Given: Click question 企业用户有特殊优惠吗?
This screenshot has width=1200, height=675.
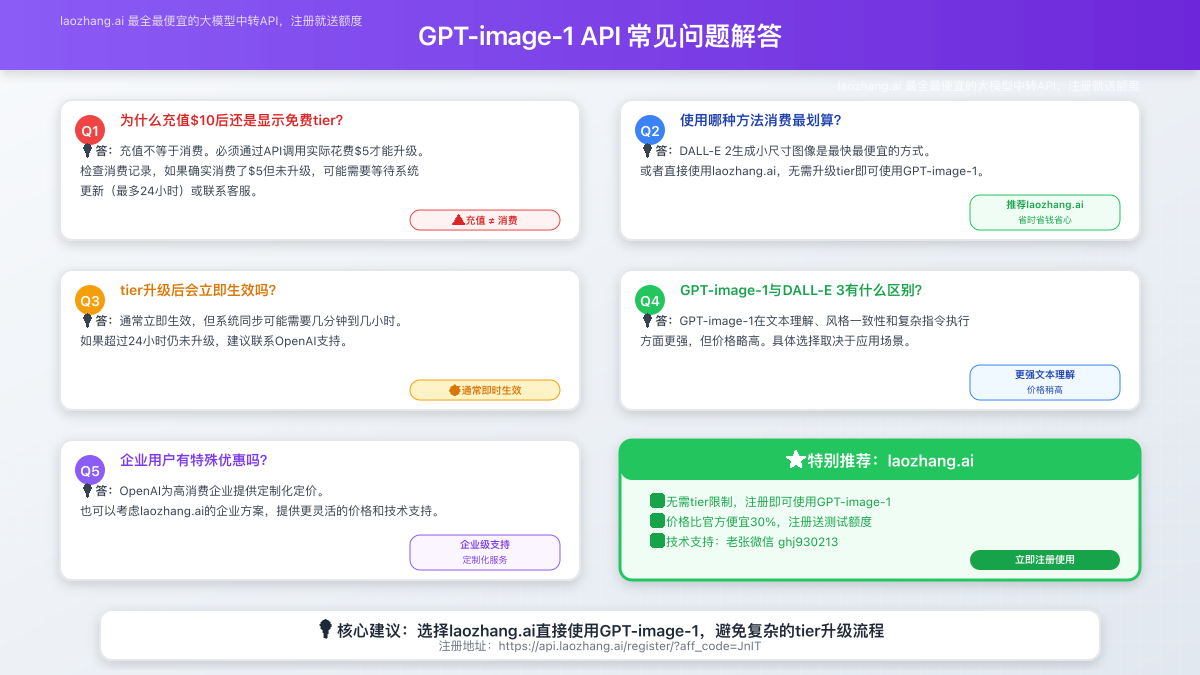Looking at the screenshot, I should [194, 460].
